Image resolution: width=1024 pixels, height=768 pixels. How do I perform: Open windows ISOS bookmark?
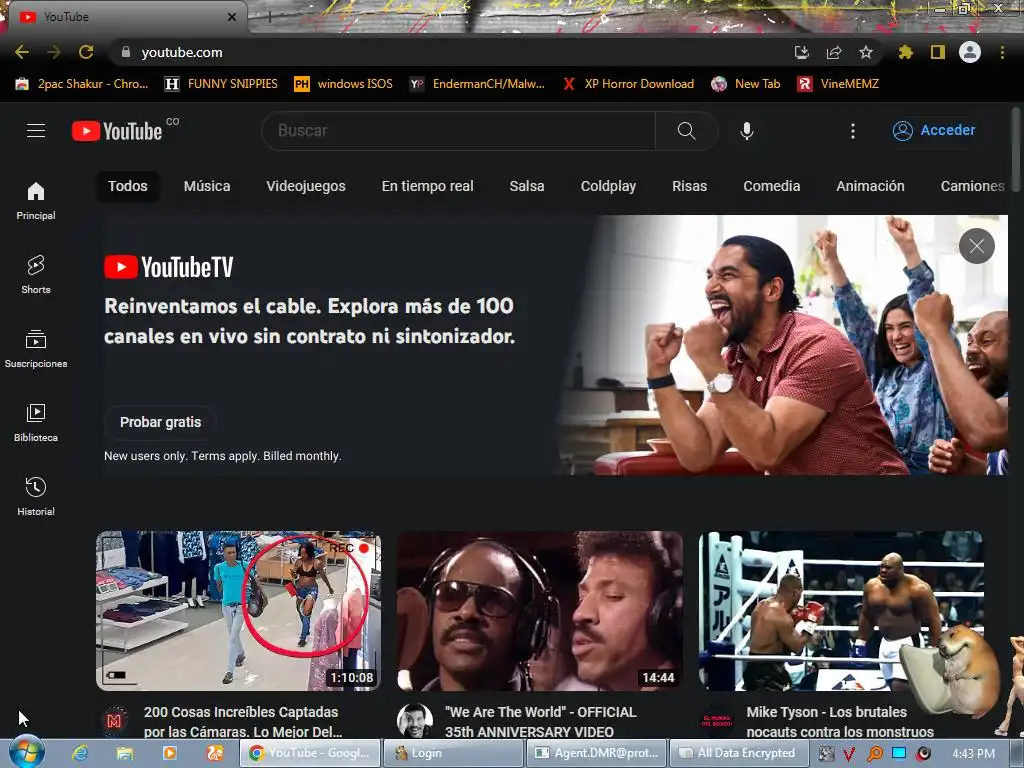pos(344,84)
